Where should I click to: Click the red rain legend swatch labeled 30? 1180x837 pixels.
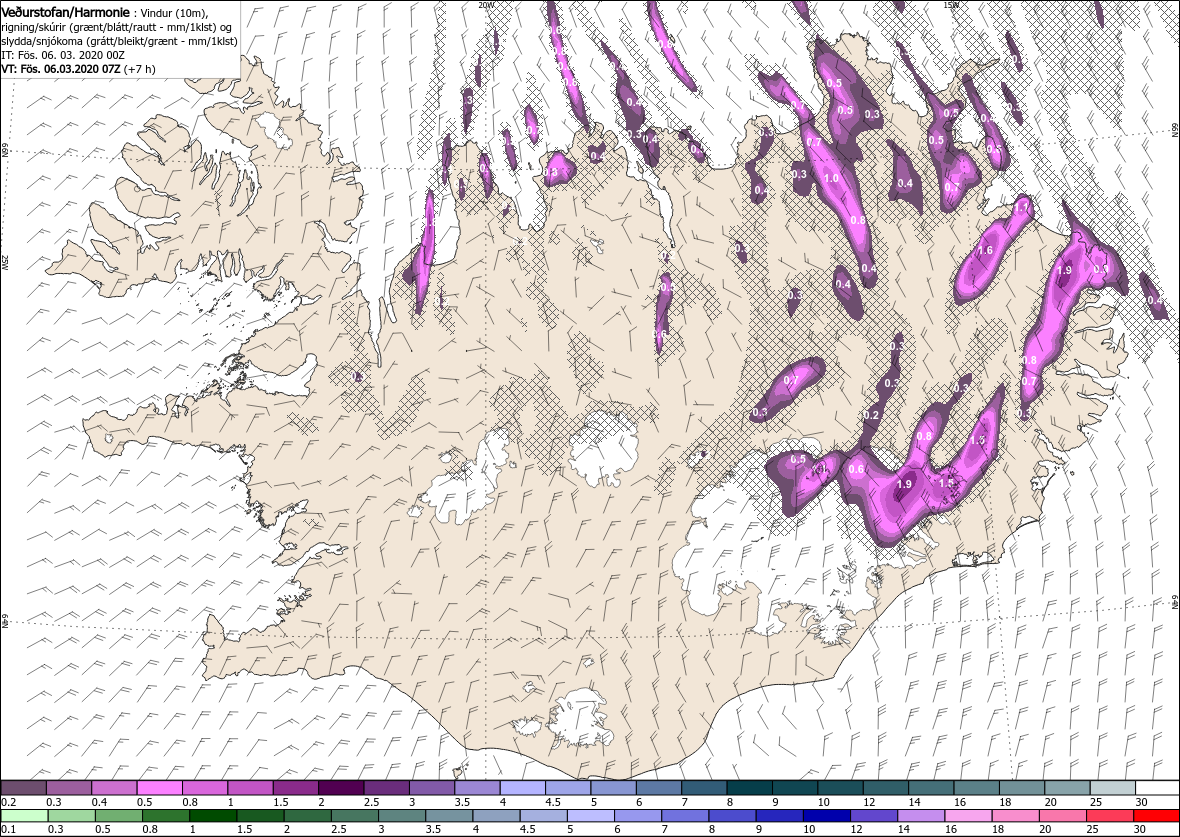pyautogui.click(x=1156, y=816)
